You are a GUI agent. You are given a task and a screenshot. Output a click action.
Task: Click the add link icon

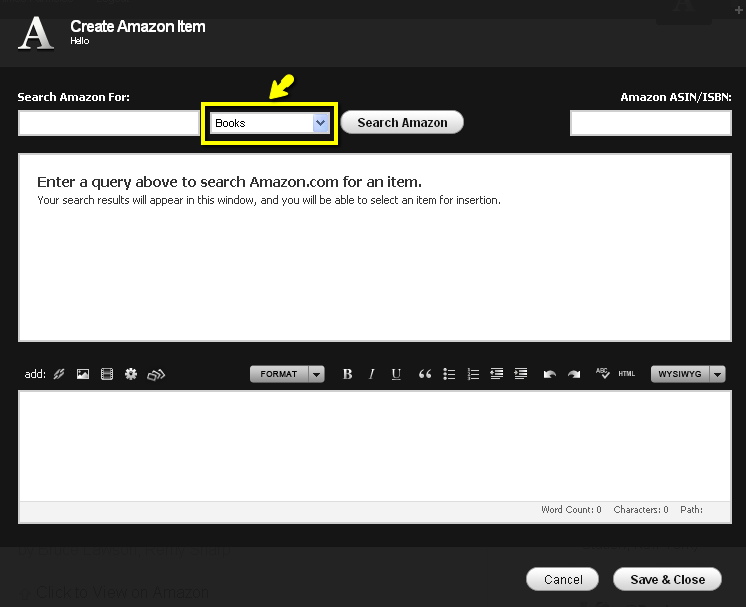click(59, 374)
